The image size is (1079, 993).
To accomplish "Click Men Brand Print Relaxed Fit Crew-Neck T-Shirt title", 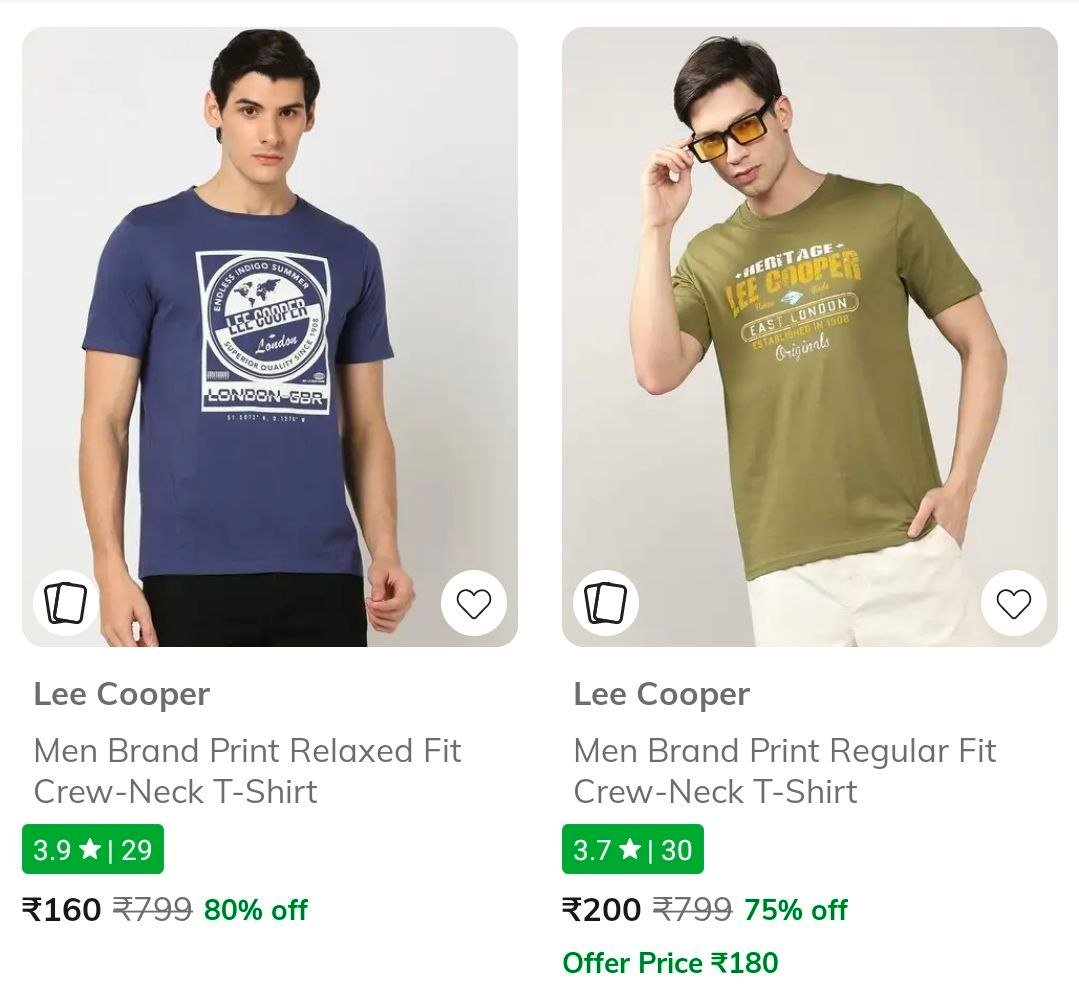I will (x=246, y=771).
